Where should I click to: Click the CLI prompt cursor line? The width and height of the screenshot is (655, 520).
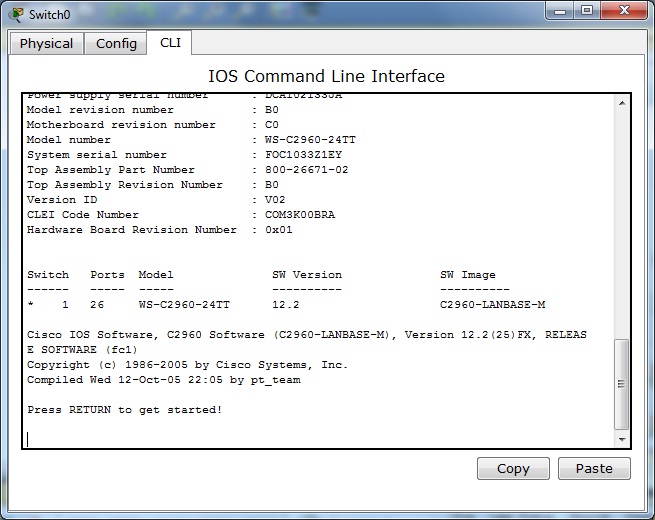click(28, 439)
